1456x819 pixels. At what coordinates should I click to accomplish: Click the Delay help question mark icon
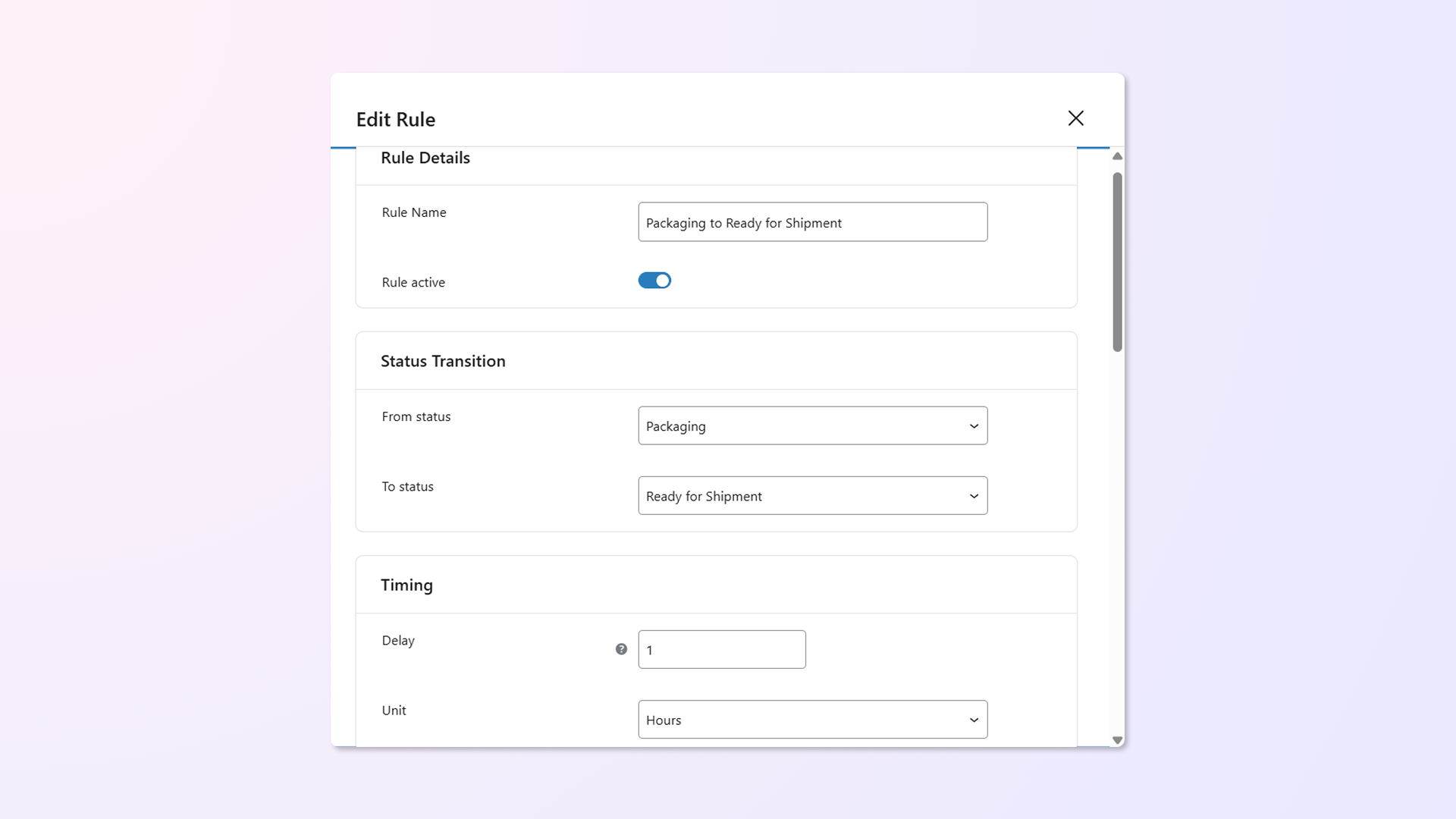point(621,649)
